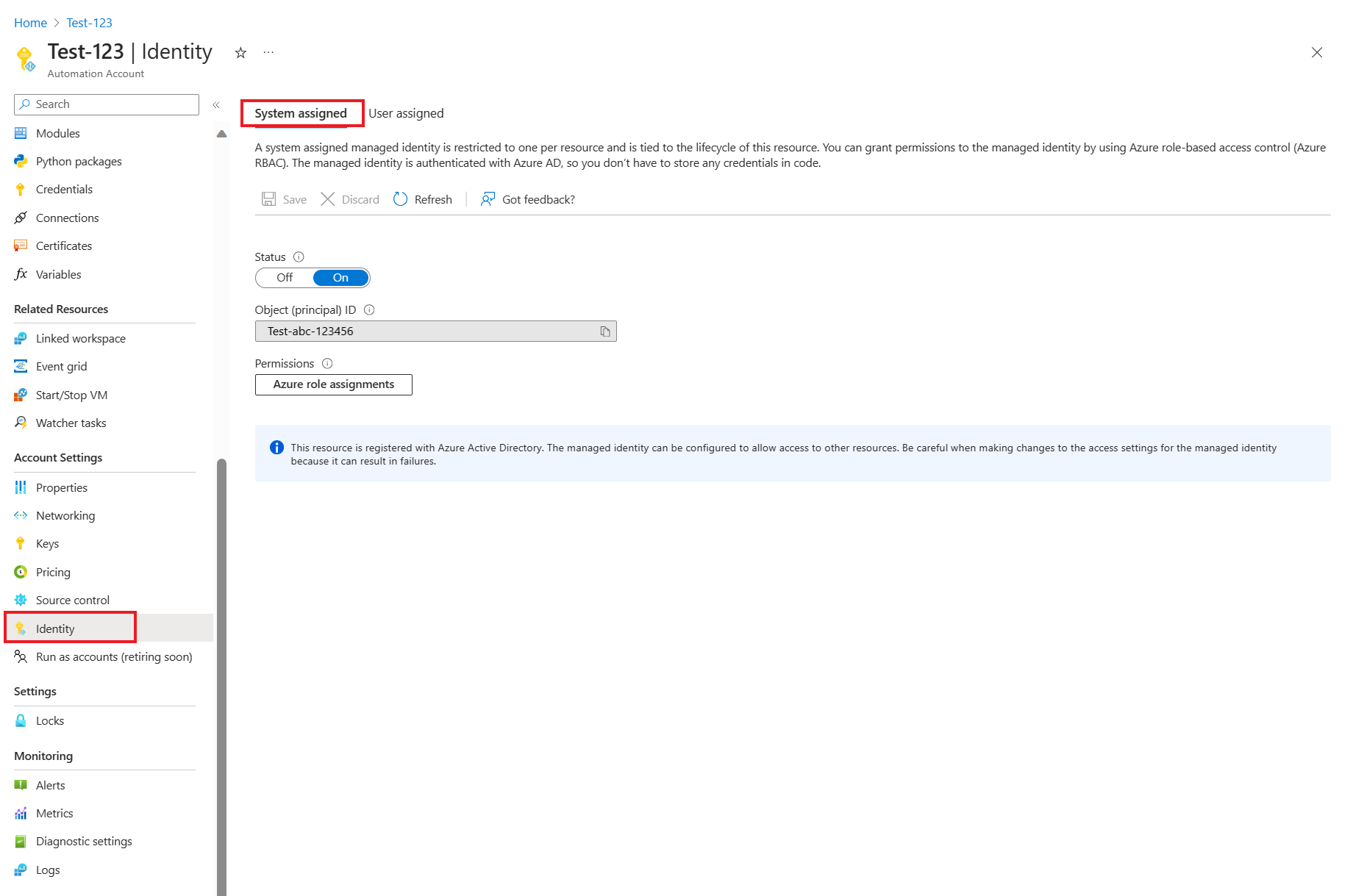Screen dimensions: 1353x896
Task: Open the more options ellipsis menu
Action: pyautogui.click(x=268, y=52)
